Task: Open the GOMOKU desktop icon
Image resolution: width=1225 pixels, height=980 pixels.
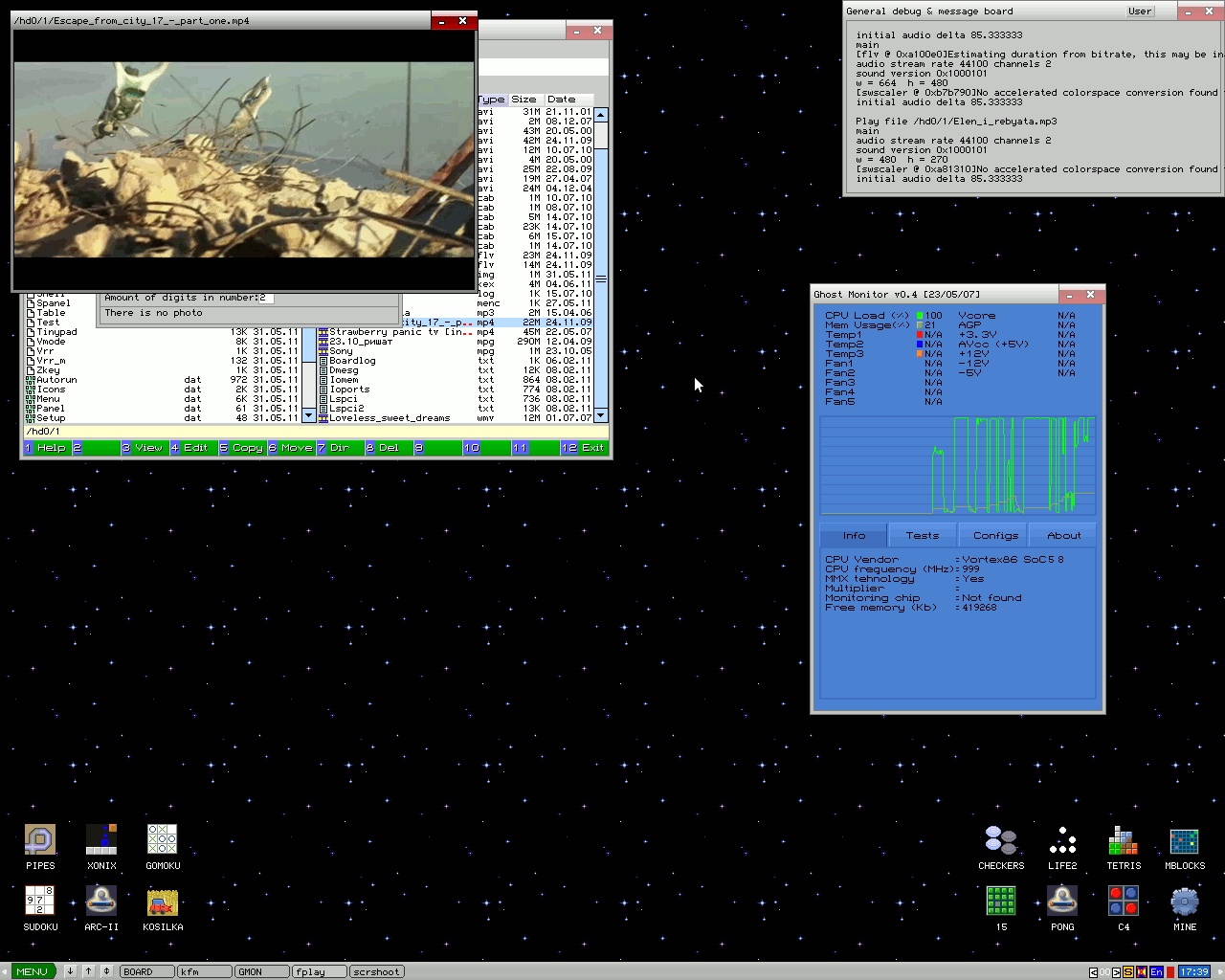Action: (163, 839)
